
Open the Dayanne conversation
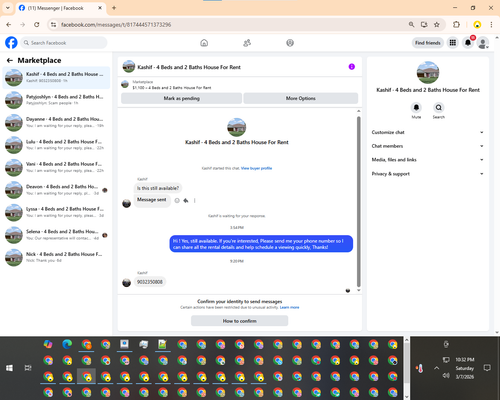click(x=56, y=122)
